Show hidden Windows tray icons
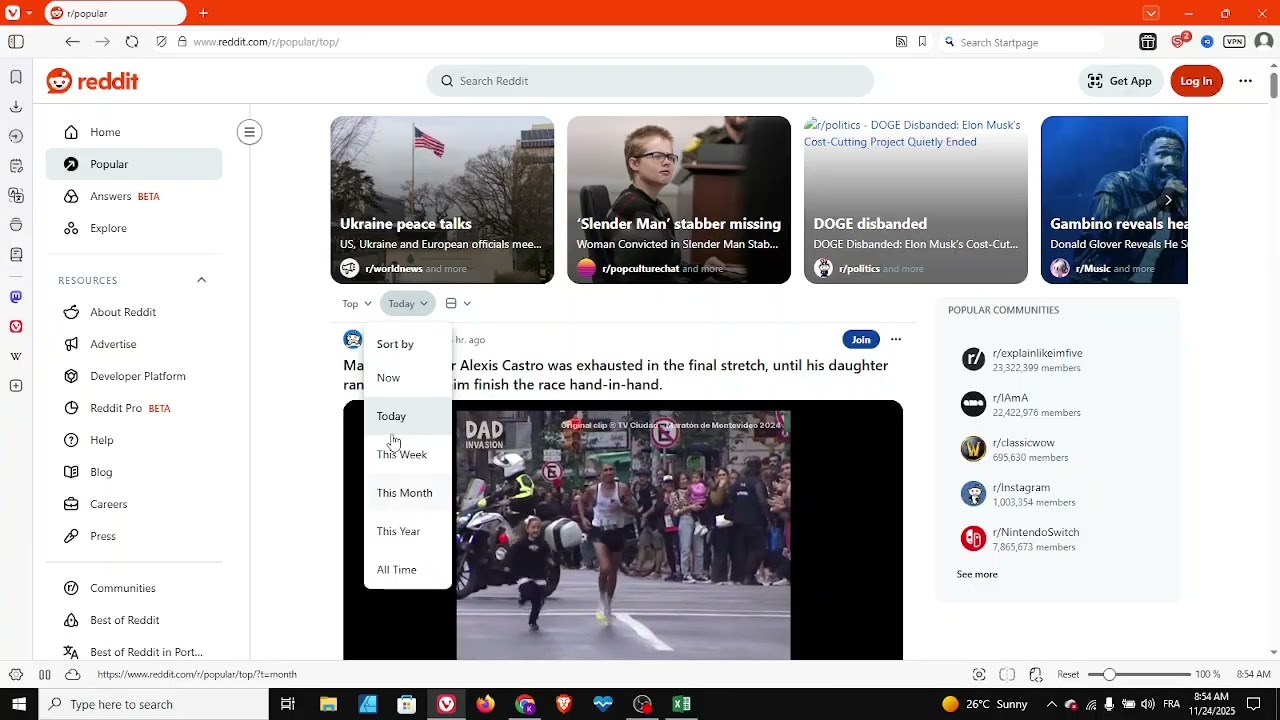This screenshot has height=720, width=1280. 1051,704
